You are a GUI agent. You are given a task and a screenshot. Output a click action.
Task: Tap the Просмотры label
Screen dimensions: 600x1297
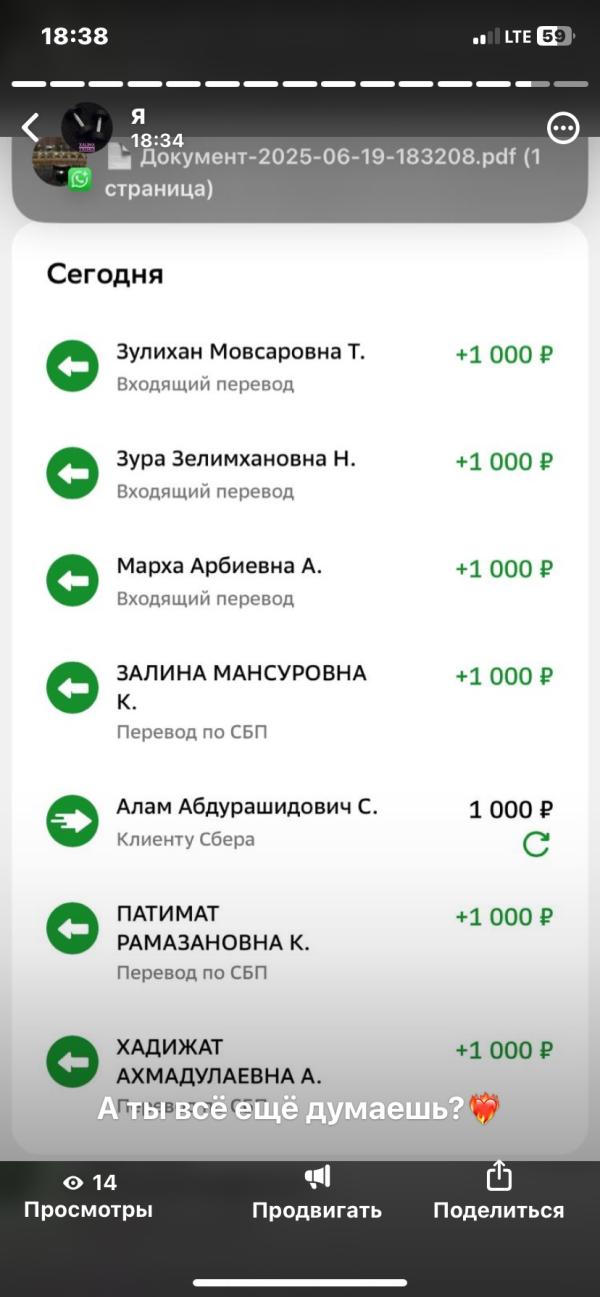coord(88,1210)
